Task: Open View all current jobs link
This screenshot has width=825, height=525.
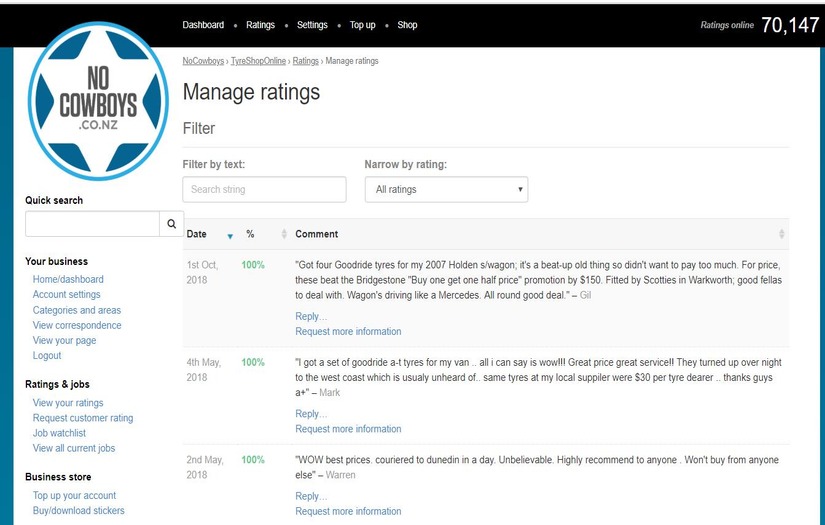Action: (74, 448)
